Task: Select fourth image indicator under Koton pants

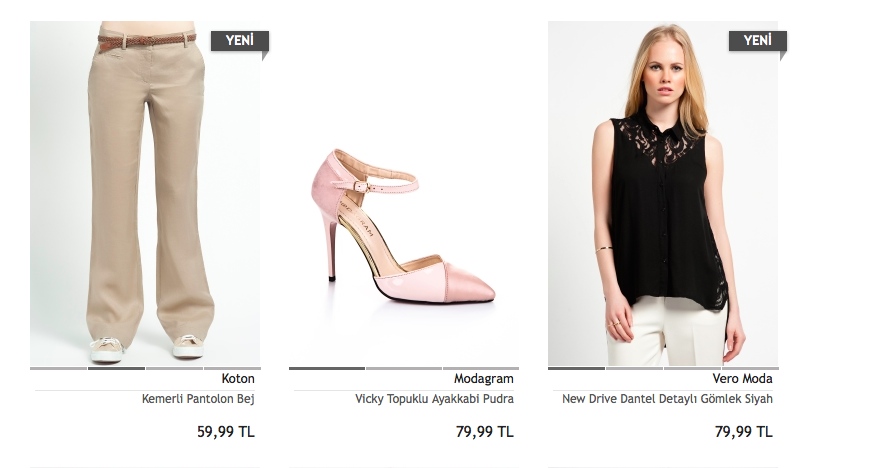Action: point(232,368)
